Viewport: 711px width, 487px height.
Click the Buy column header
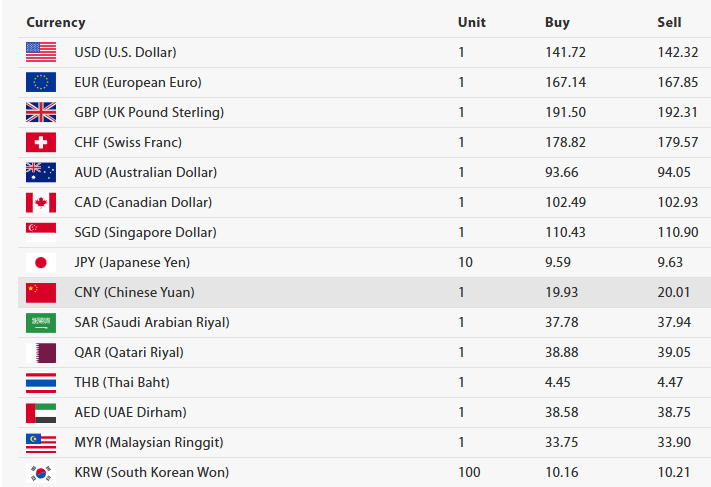557,22
